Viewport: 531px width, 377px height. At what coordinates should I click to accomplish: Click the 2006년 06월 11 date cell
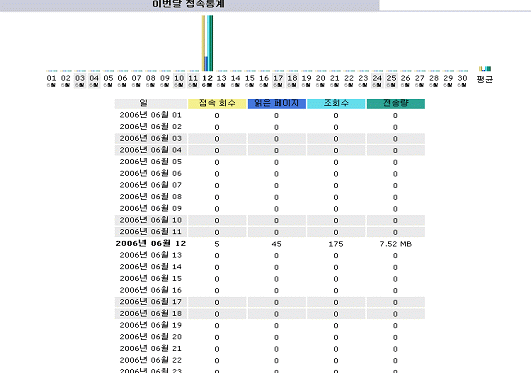point(151,232)
